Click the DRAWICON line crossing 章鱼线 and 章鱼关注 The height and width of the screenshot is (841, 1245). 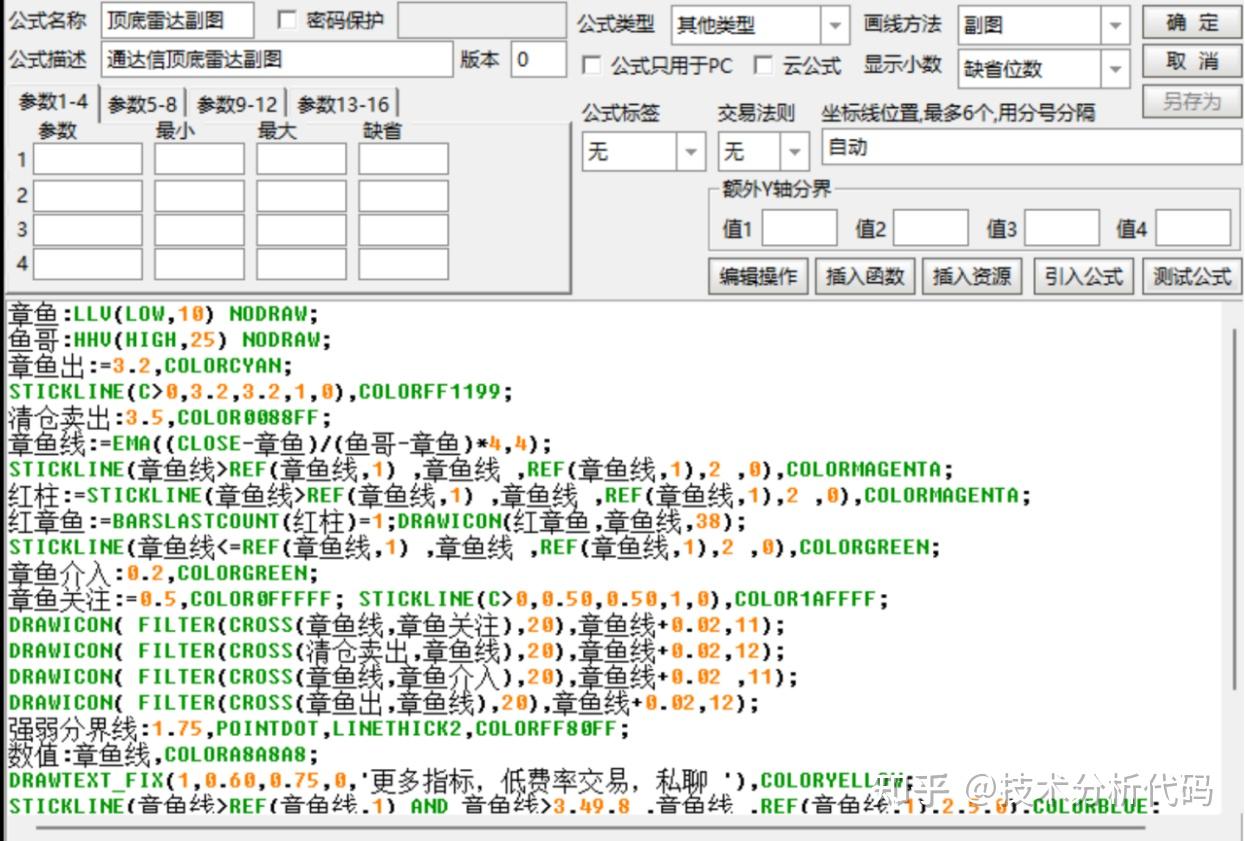(x=397, y=625)
